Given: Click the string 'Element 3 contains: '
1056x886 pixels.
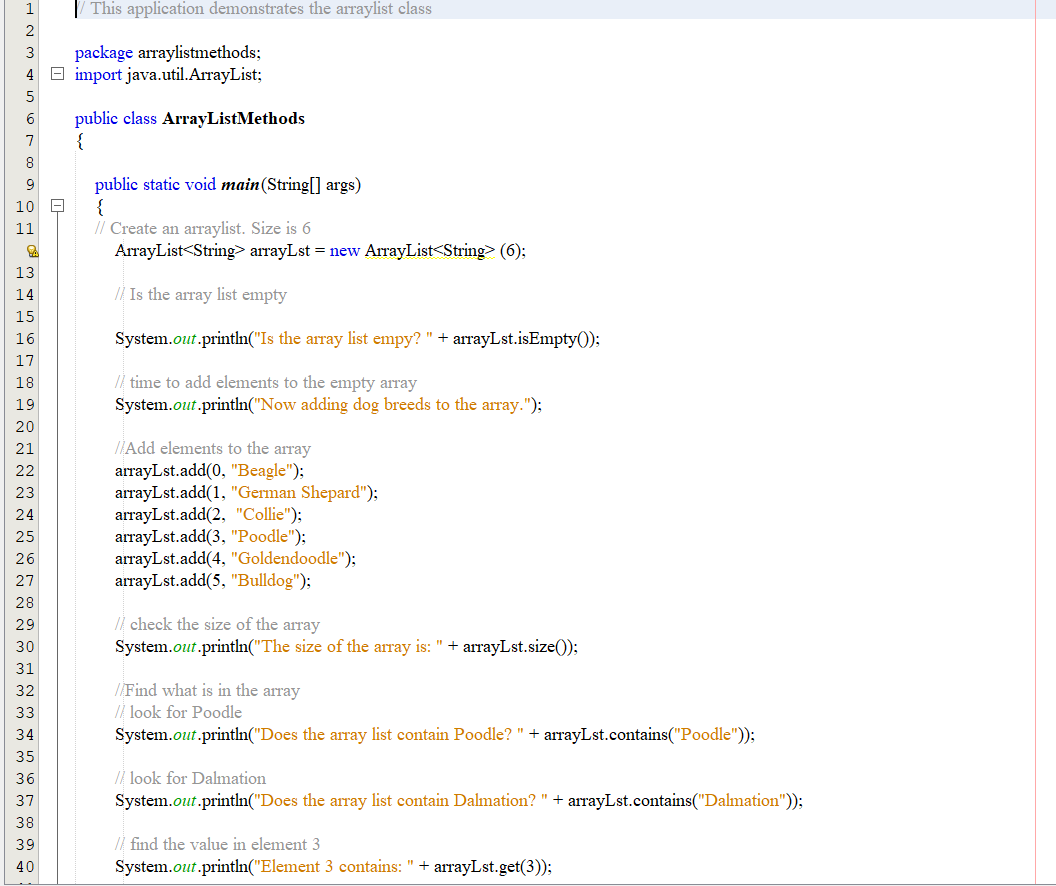Looking at the screenshot, I should [x=334, y=866].
